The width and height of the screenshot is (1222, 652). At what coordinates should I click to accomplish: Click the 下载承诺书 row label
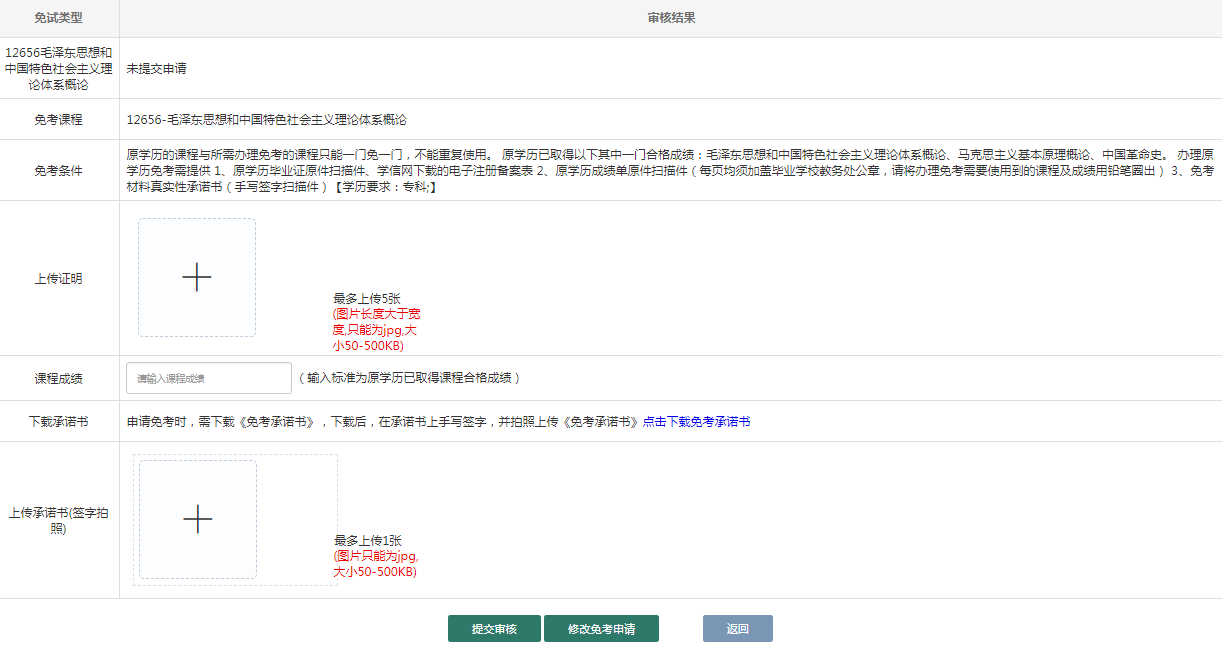[x=59, y=422]
